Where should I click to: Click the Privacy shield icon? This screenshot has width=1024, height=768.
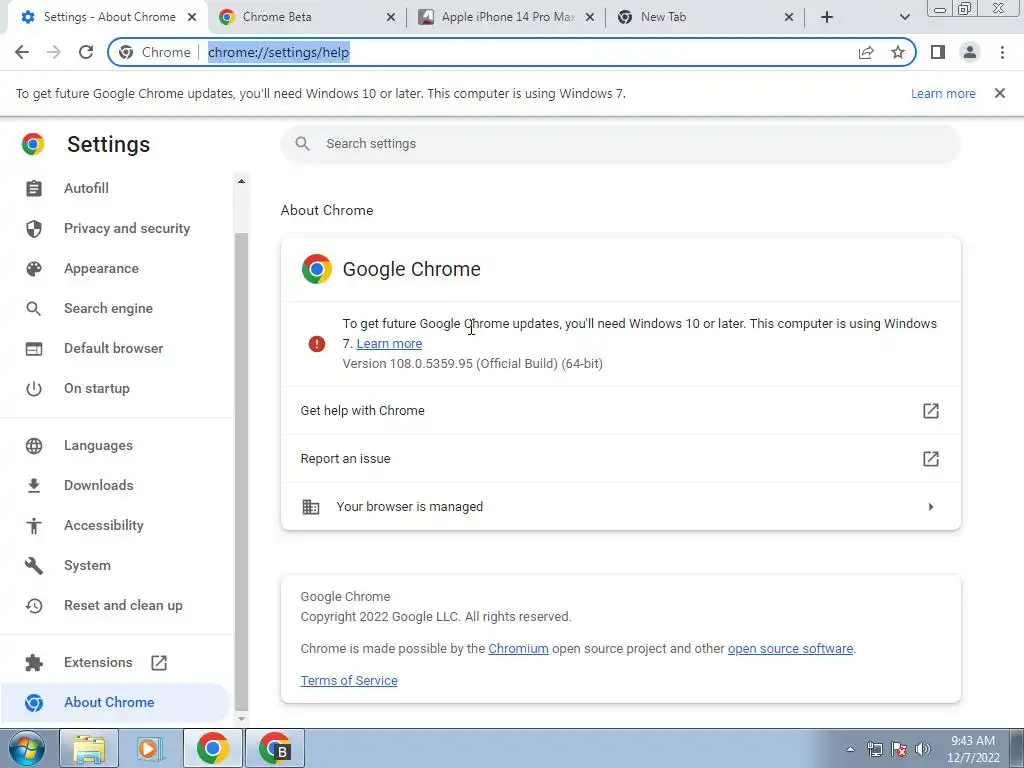[x=34, y=229]
